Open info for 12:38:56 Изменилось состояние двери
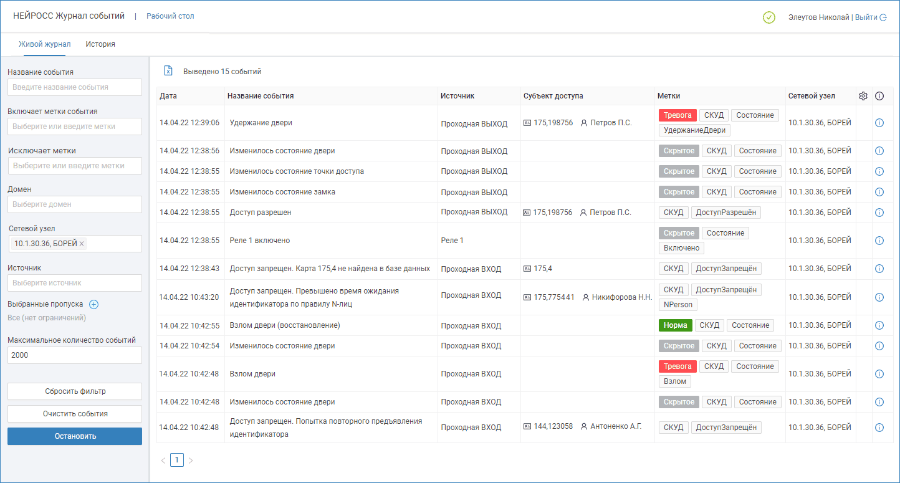 (879, 151)
